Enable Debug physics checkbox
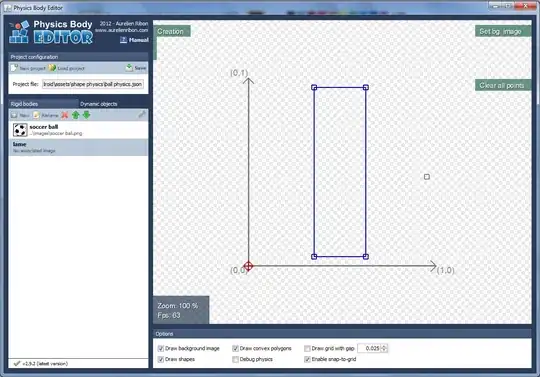Screen dimensions: 540x377 [x=235, y=359]
